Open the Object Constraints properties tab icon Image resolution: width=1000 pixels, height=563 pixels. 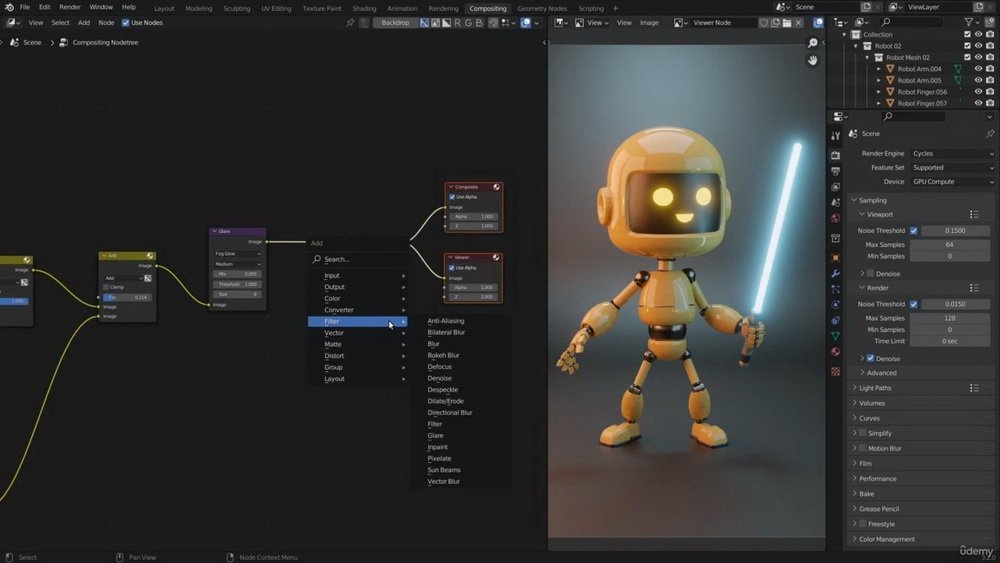click(835, 320)
